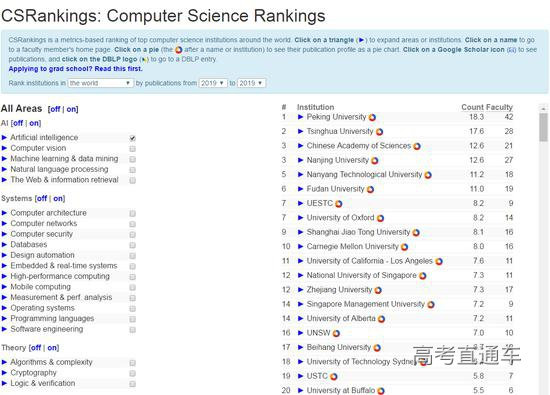
Task: Expand the Artificial intelligence area triangle
Action: (4, 138)
